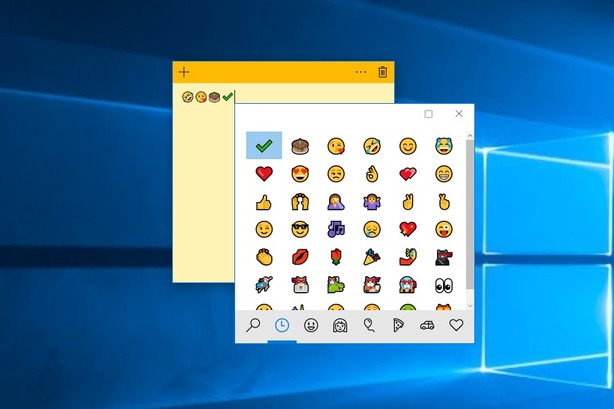Pick the birthday cake emoji
Screen dimensions: 614x409
pos(300,146)
